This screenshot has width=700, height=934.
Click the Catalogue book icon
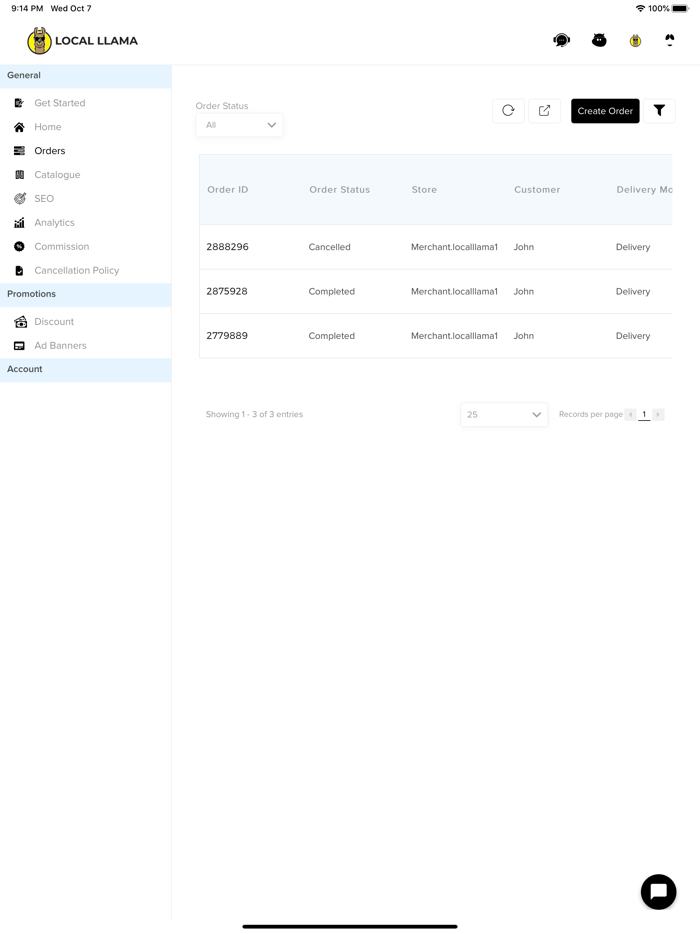19,175
